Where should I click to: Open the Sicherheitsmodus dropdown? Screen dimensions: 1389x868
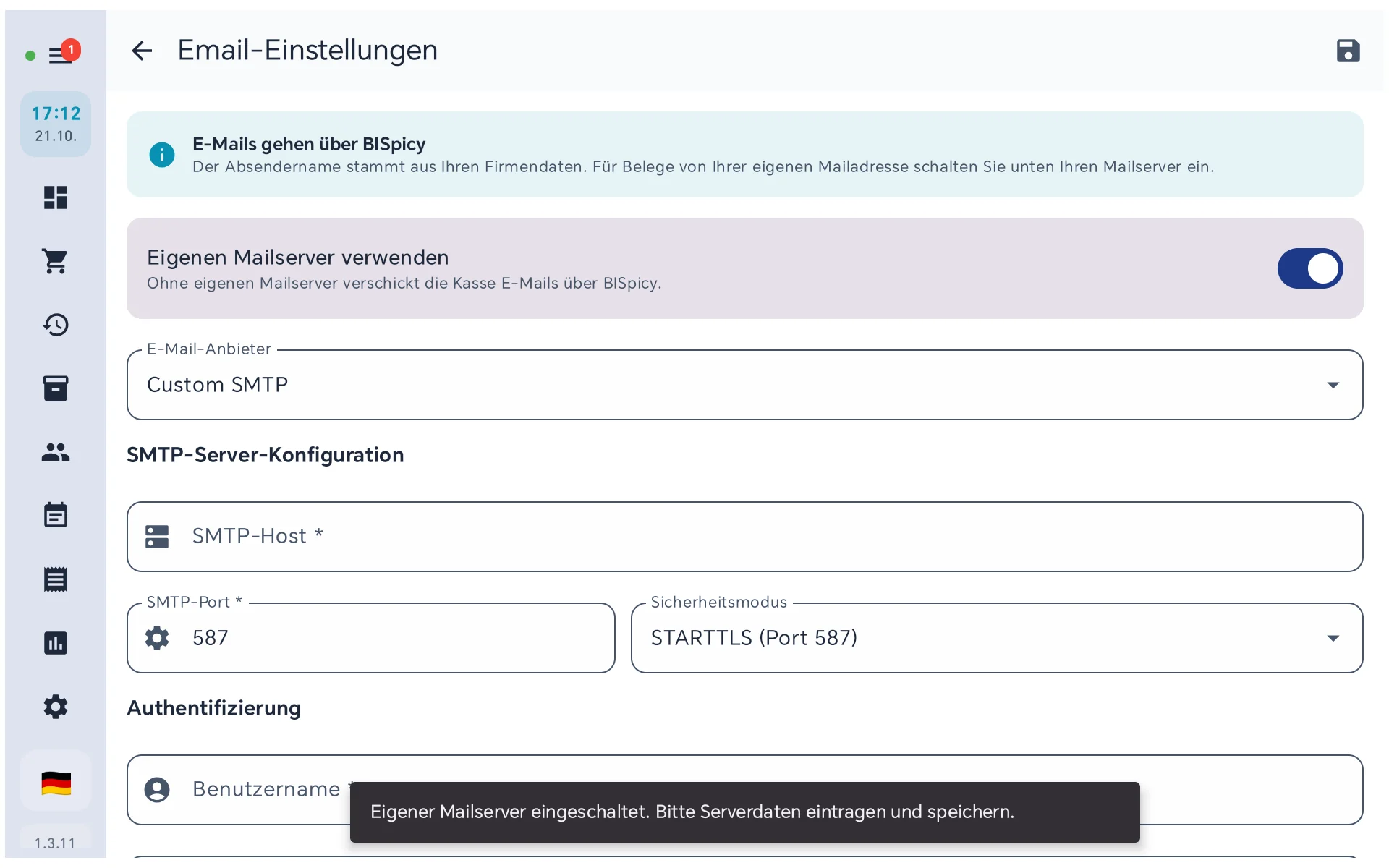coord(997,638)
